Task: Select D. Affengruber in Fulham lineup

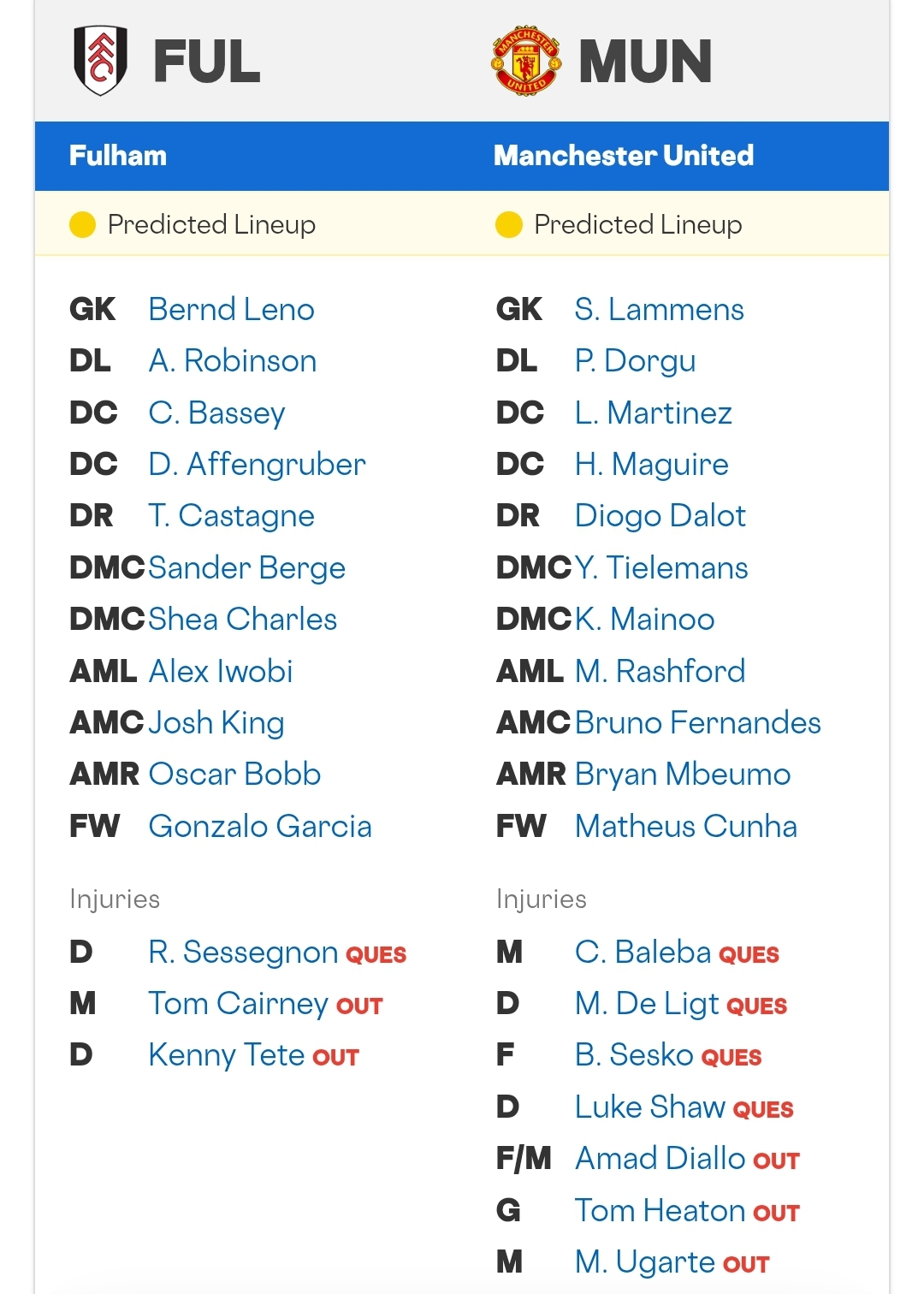Action: coord(257,464)
